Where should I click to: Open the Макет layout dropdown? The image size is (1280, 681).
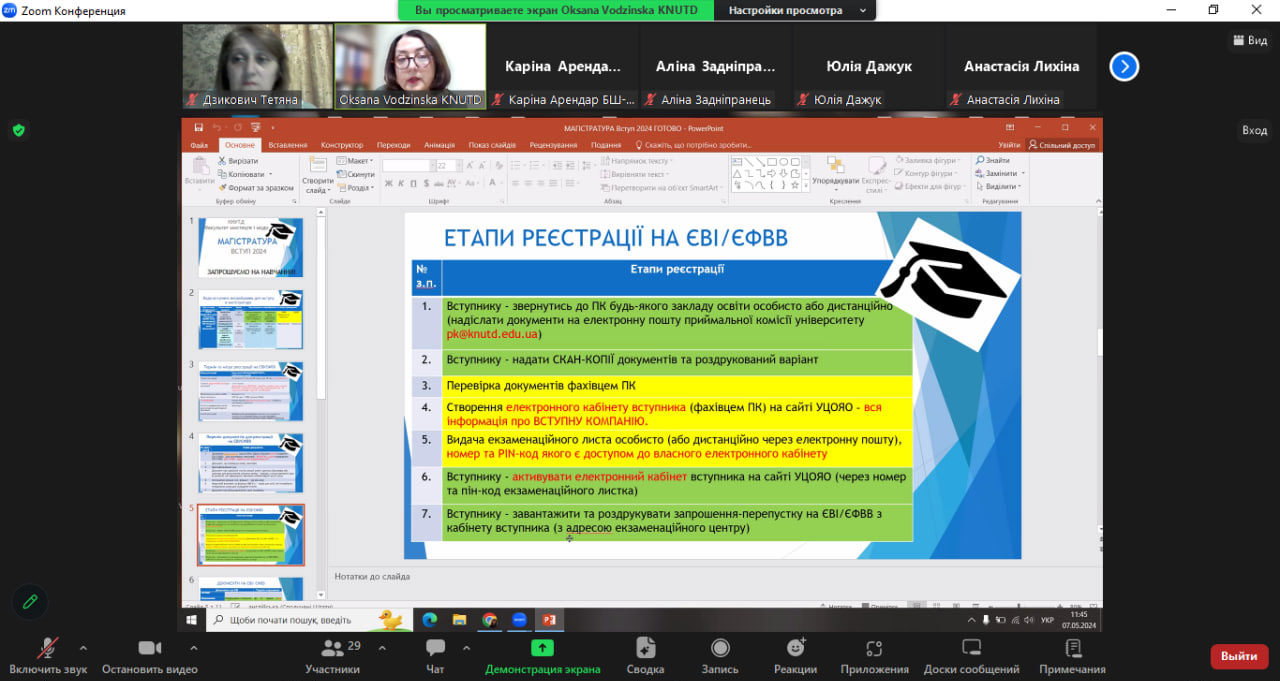[356, 160]
